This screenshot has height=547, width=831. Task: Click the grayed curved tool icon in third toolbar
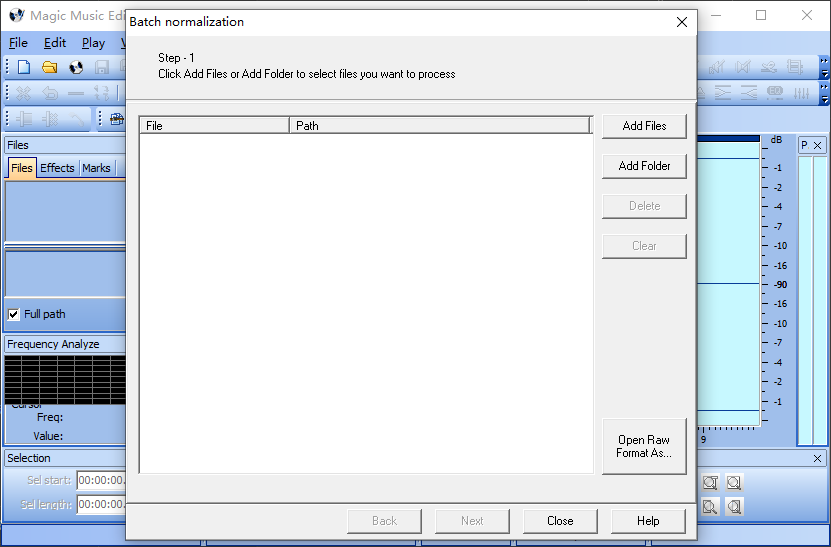click(x=77, y=120)
